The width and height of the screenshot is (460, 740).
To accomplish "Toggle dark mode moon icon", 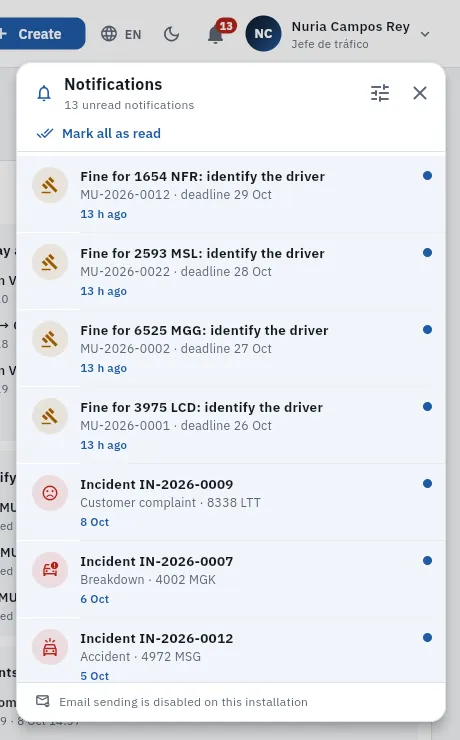I will point(171,34).
